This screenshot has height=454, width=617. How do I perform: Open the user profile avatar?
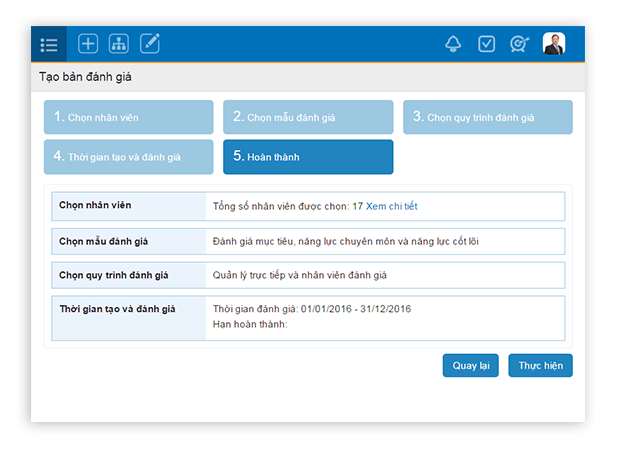(553, 43)
